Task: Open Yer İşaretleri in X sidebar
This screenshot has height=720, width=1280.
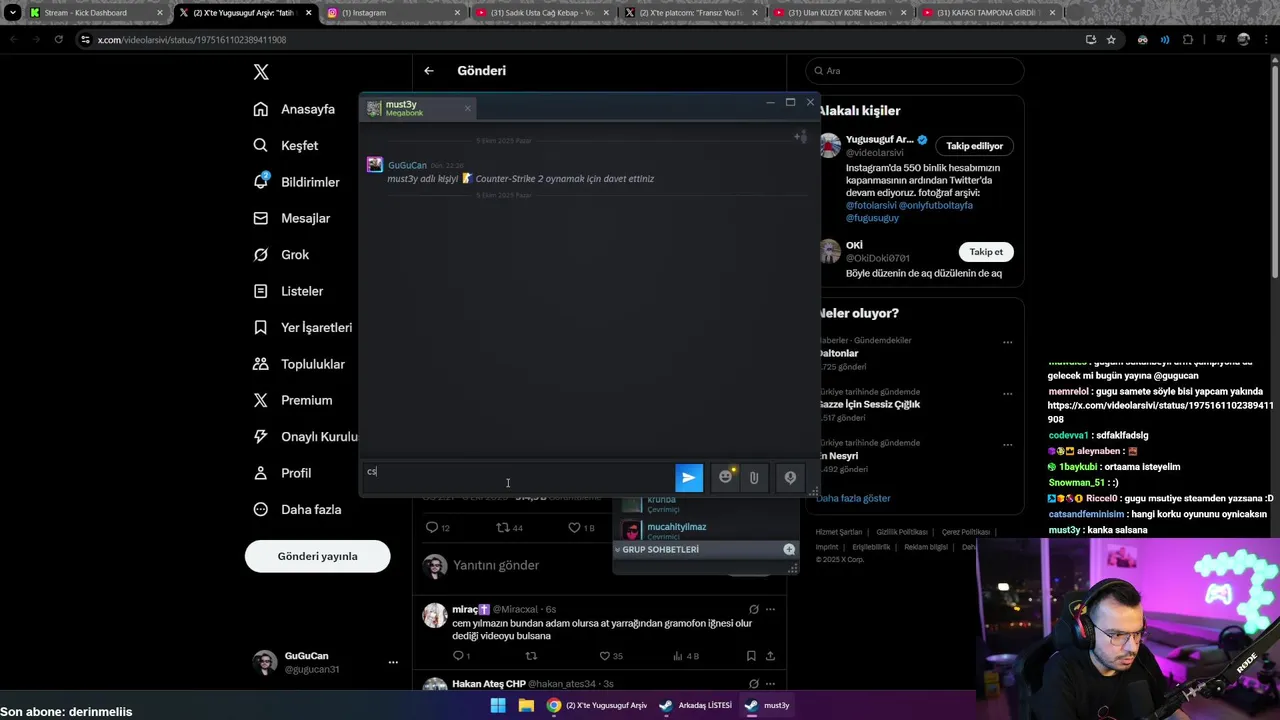Action: coord(302,327)
